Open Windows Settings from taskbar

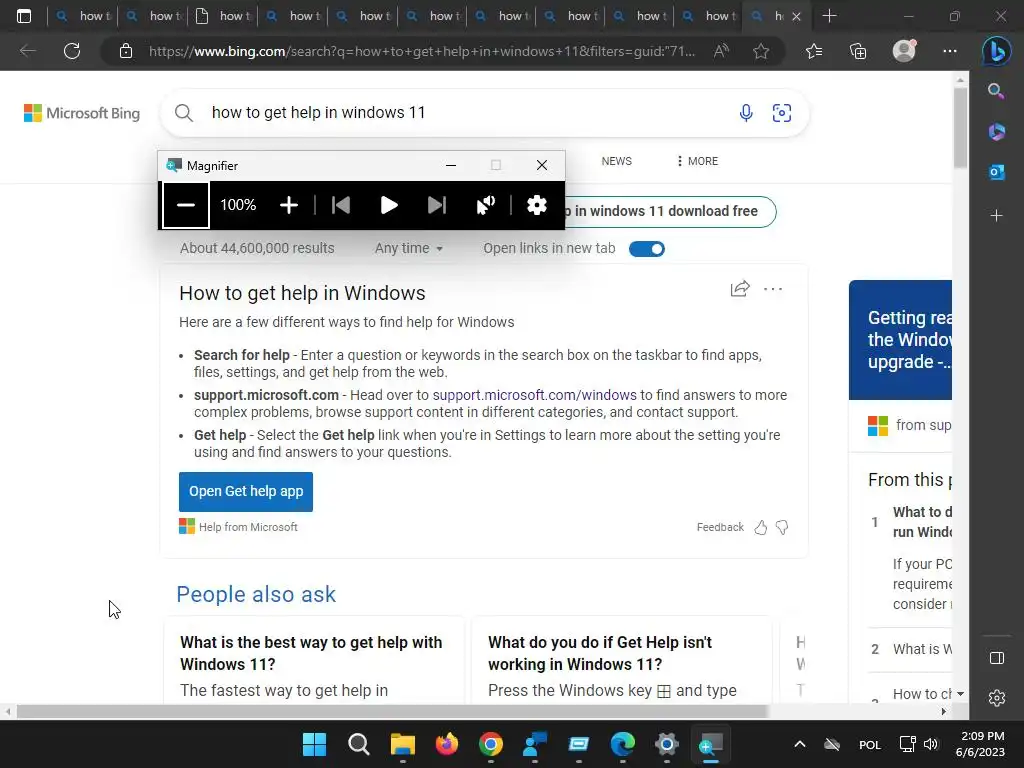click(667, 744)
